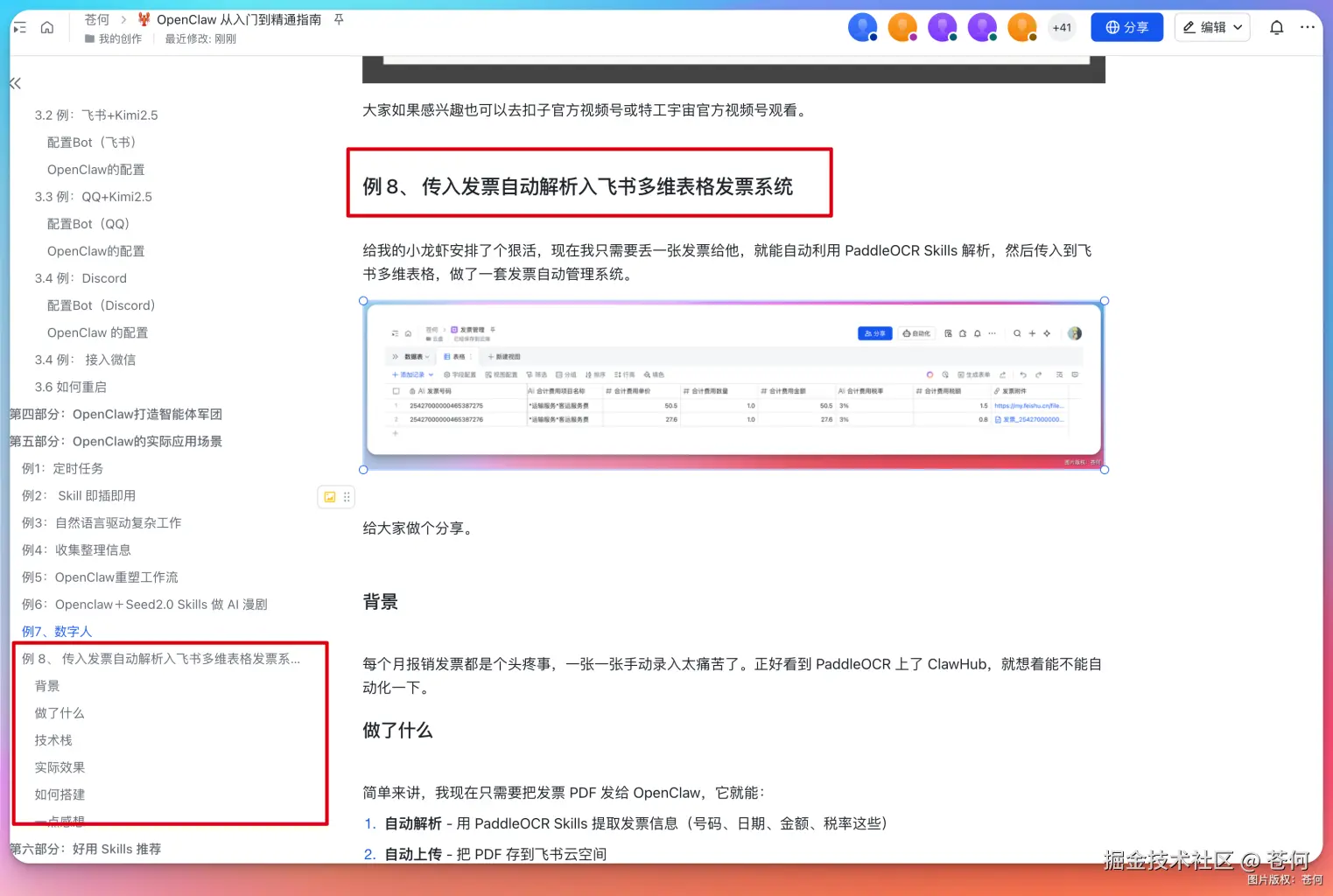Image resolution: width=1333 pixels, height=896 pixels.
Task: Click the 最近修改: 刚刚 status text
Action: click(200, 38)
